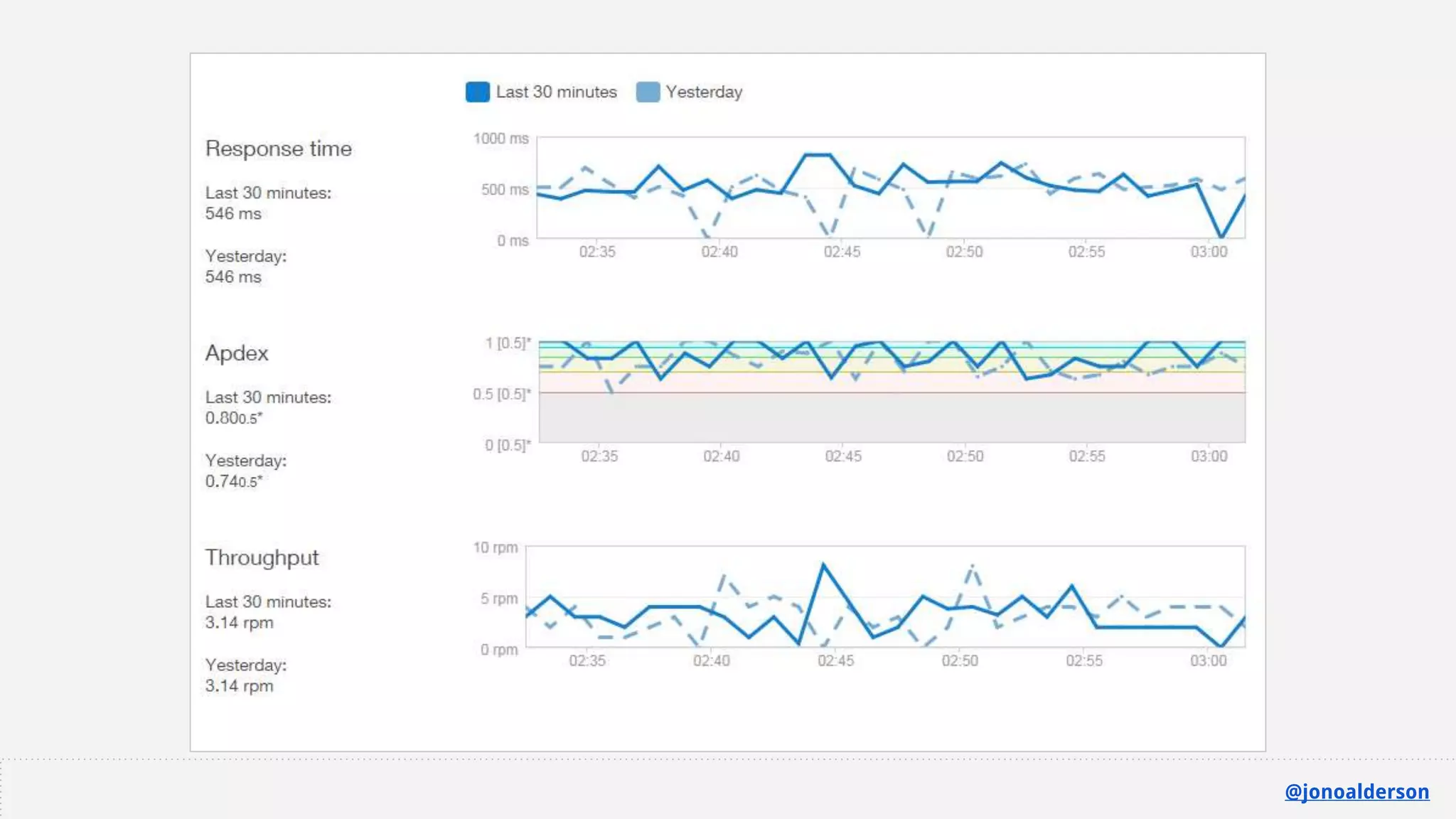Click the Response time heading
The width and height of the screenshot is (1456, 819).
click(x=278, y=149)
